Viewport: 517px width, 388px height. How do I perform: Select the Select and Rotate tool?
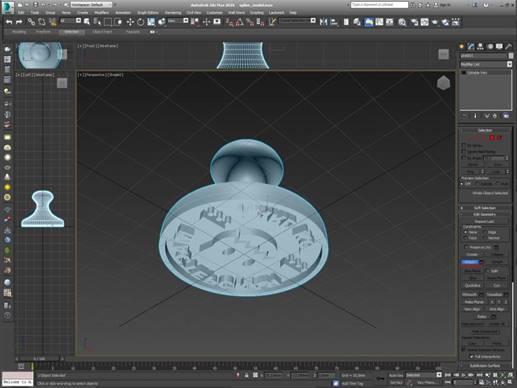(141, 22)
